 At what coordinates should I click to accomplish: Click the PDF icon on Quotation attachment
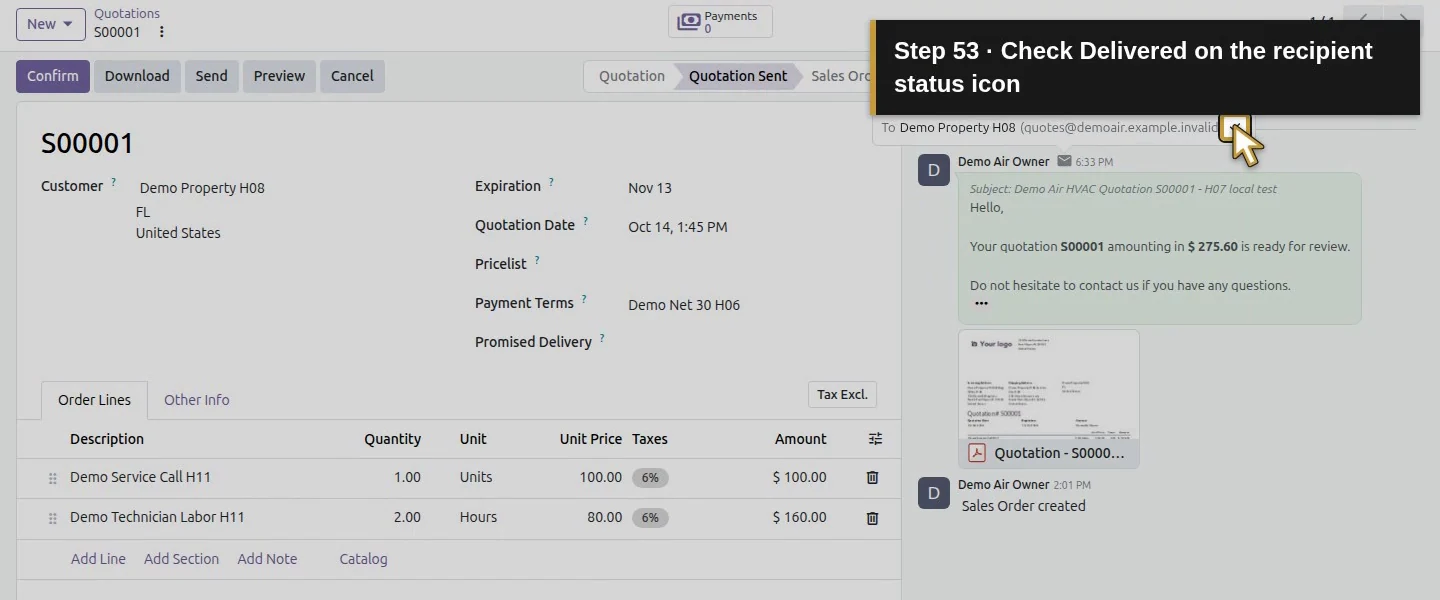coord(977,453)
